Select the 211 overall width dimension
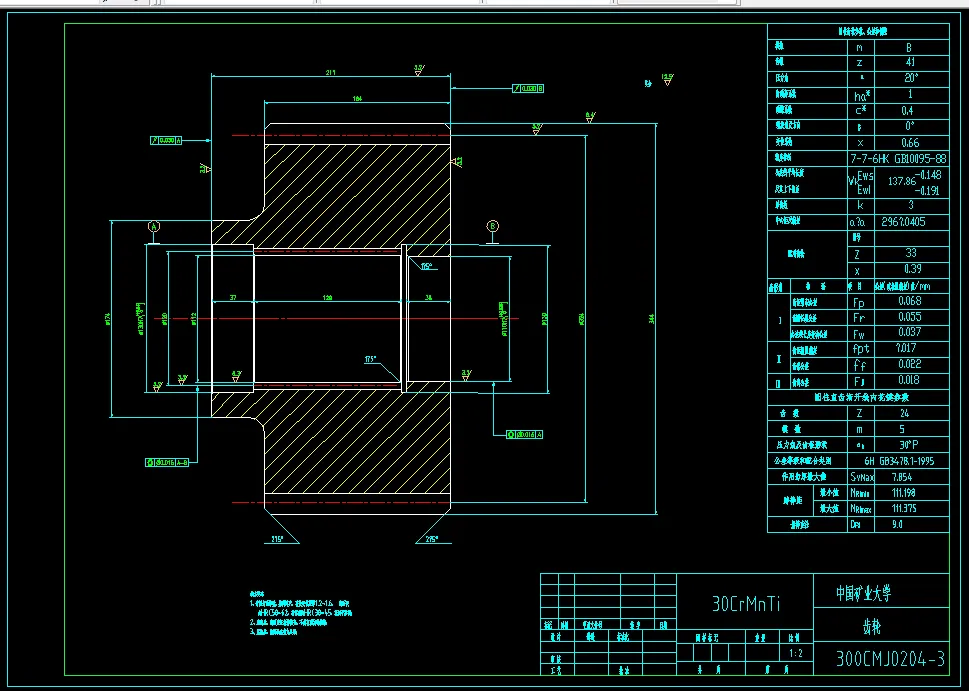Image resolution: width=969 pixels, height=691 pixels. (x=331, y=72)
